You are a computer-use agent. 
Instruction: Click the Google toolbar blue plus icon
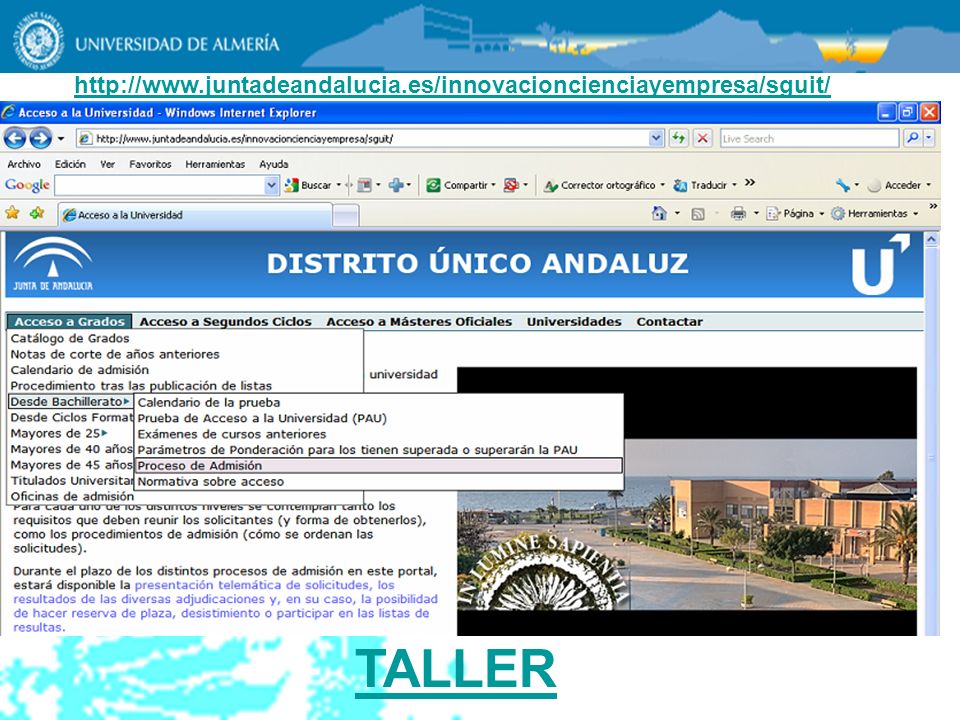[x=396, y=185]
